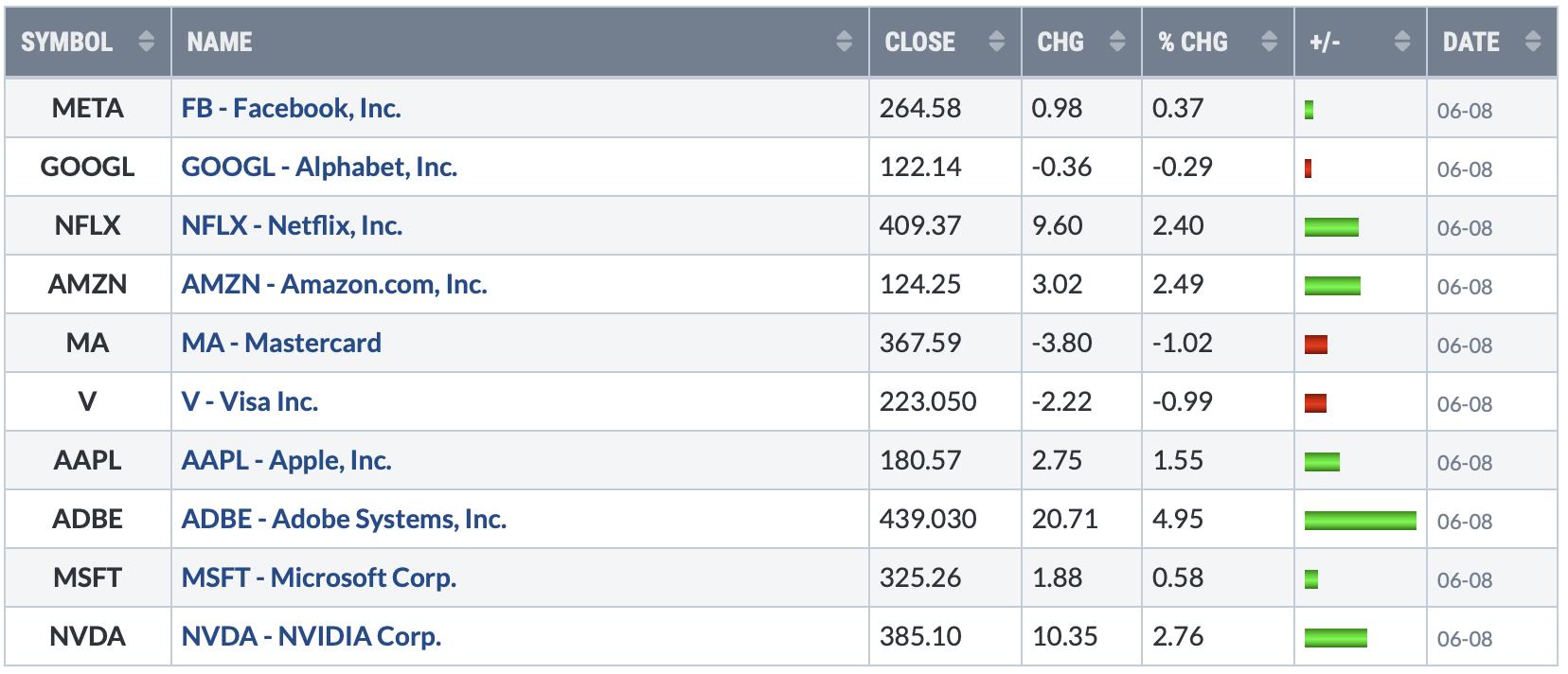The width and height of the screenshot is (1568, 674).
Task: Open FB - Facebook, Inc. link
Action: pos(292,108)
